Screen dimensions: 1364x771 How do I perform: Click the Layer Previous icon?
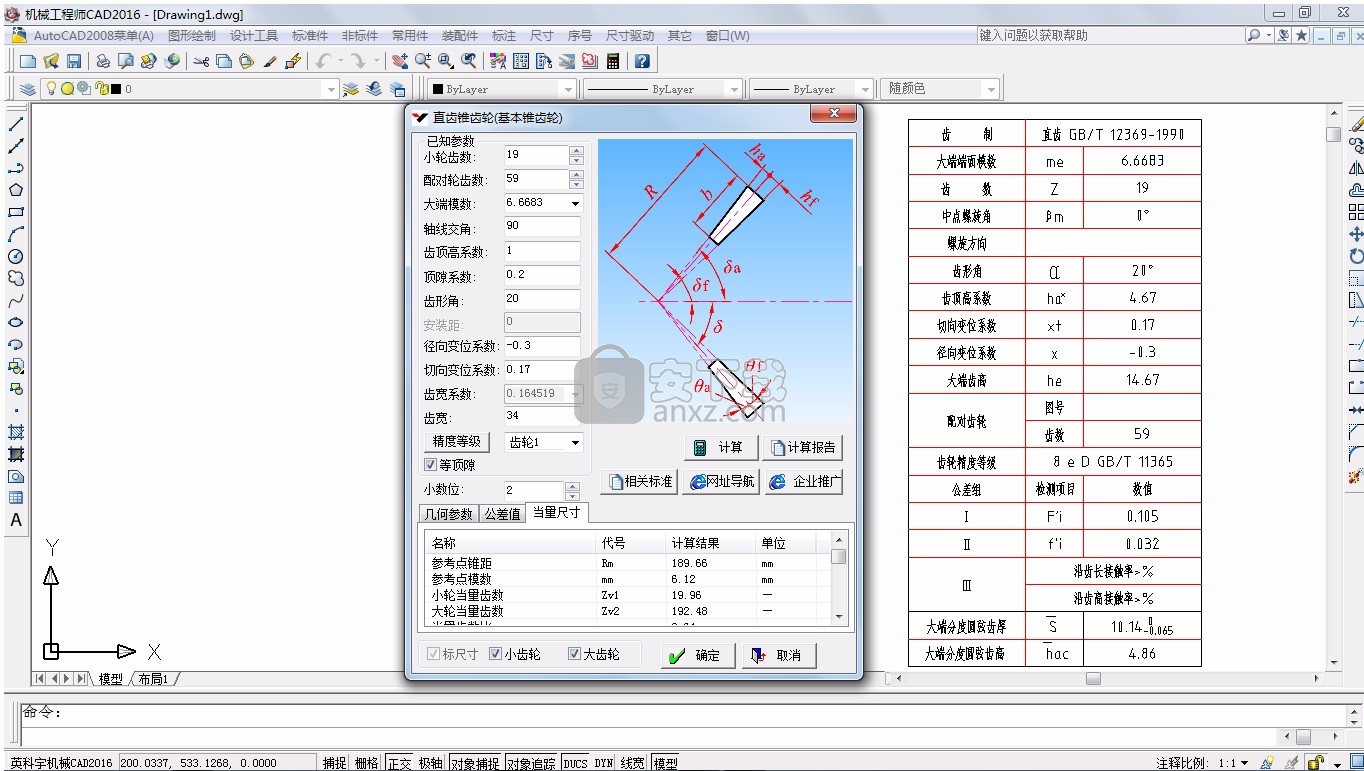coord(374,89)
